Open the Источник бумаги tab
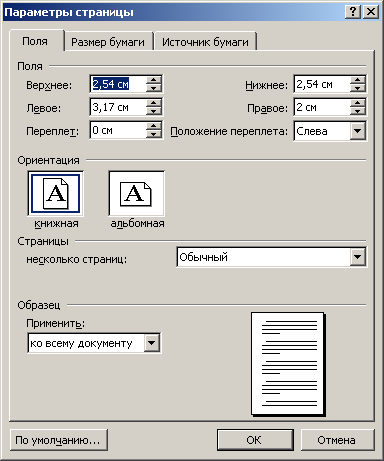 205,42
